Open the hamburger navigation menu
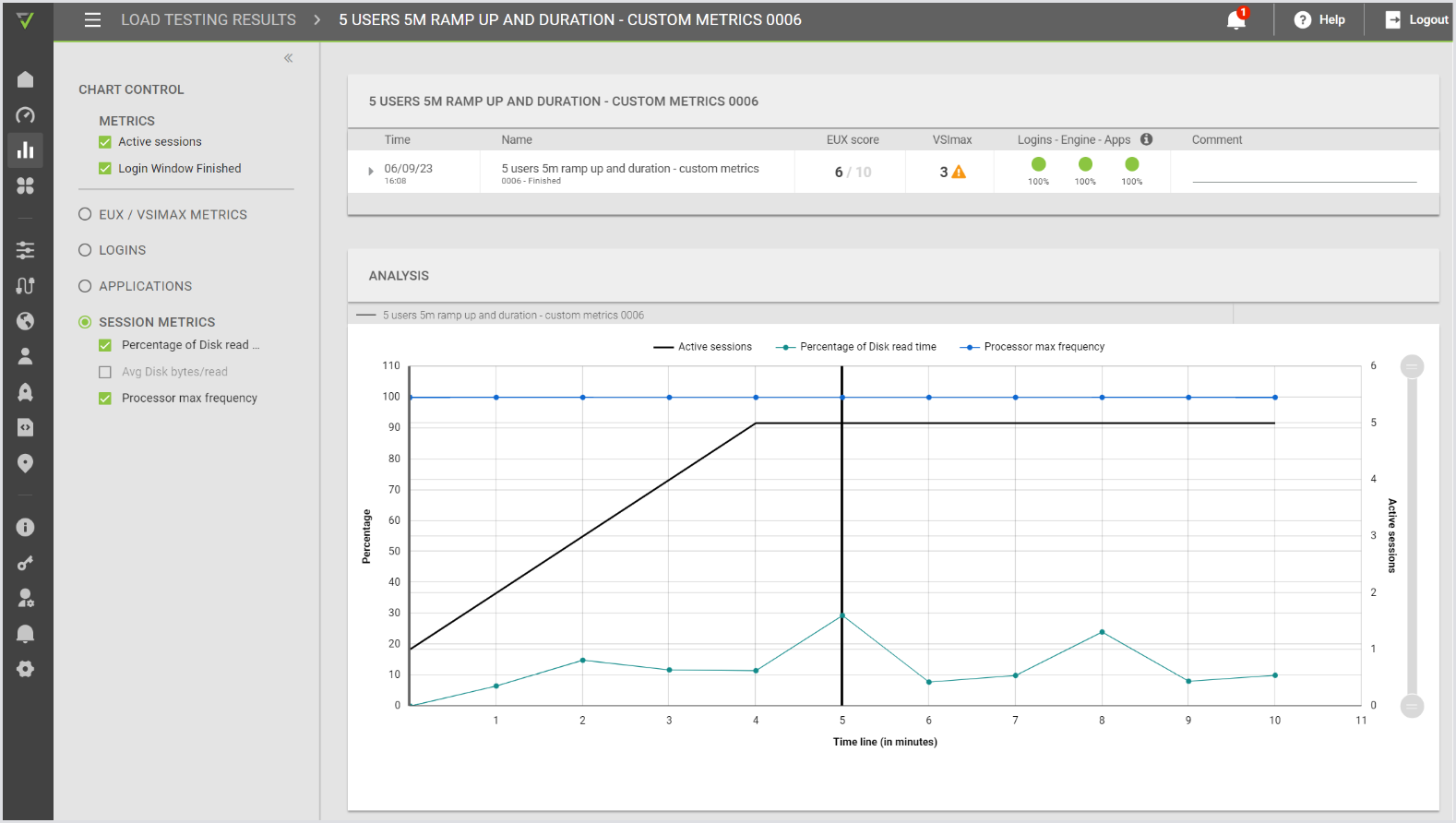Viewport: 1456px width, 823px height. coord(92,19)
